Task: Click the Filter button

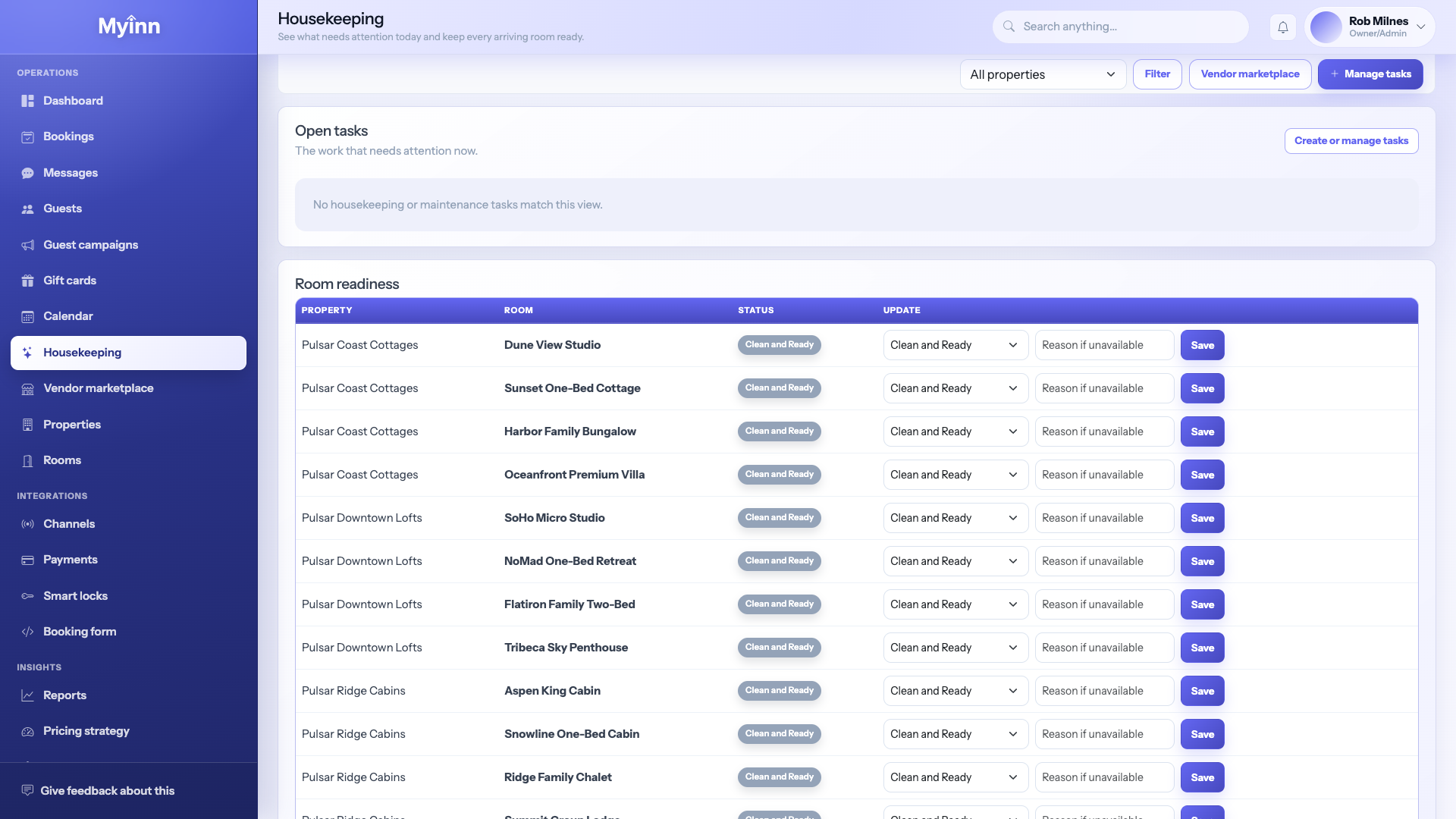Action: click(x=1157, y=74)
